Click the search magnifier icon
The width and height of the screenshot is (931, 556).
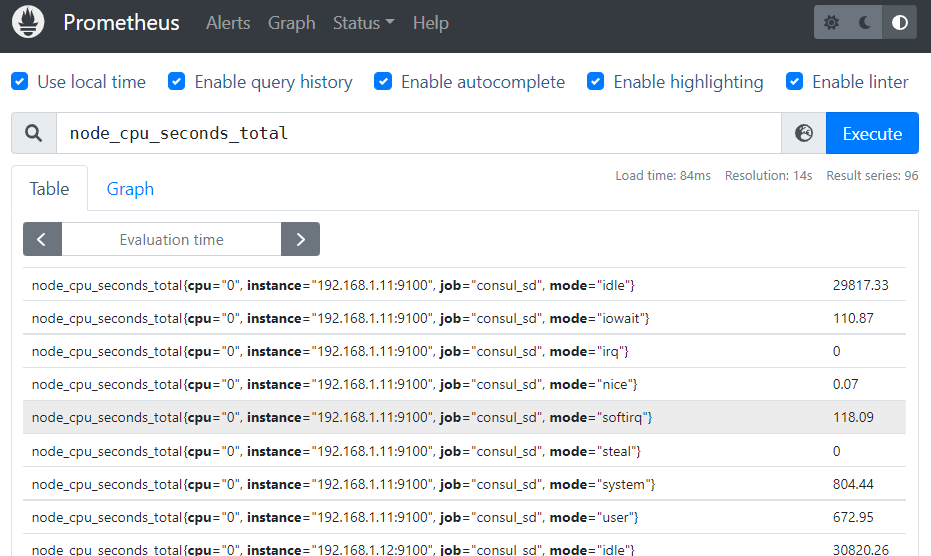click(x=34, y=133)
